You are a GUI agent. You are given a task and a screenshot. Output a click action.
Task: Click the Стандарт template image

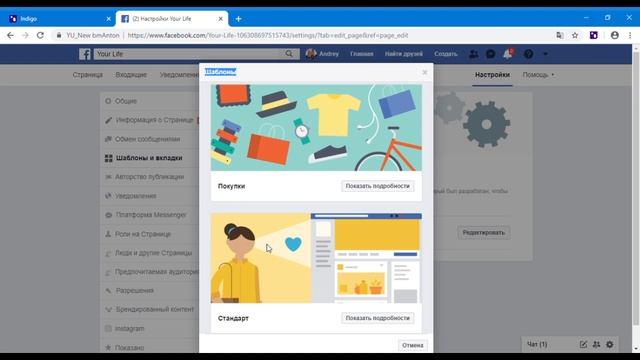coord(316,258)
